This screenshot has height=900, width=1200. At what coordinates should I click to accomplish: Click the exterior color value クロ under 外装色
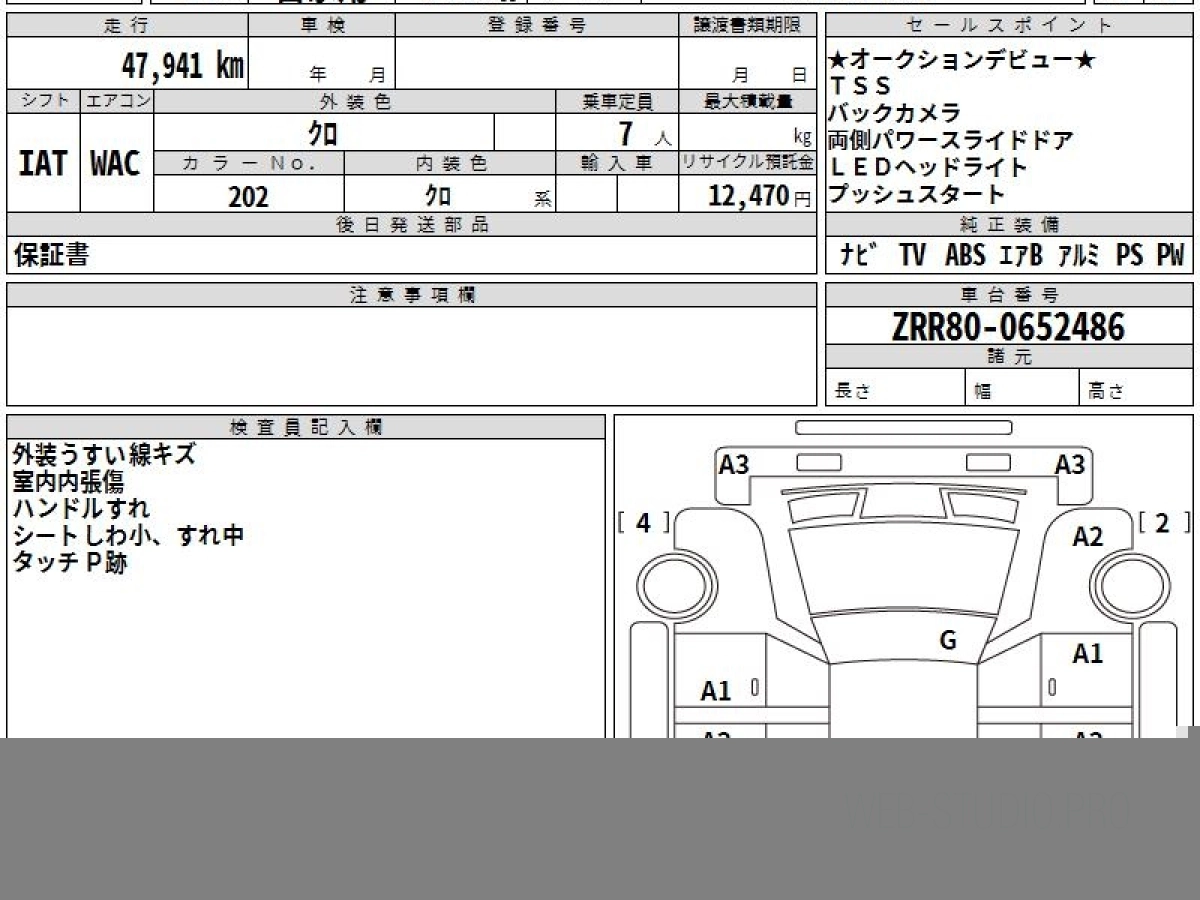pos(322,132)
